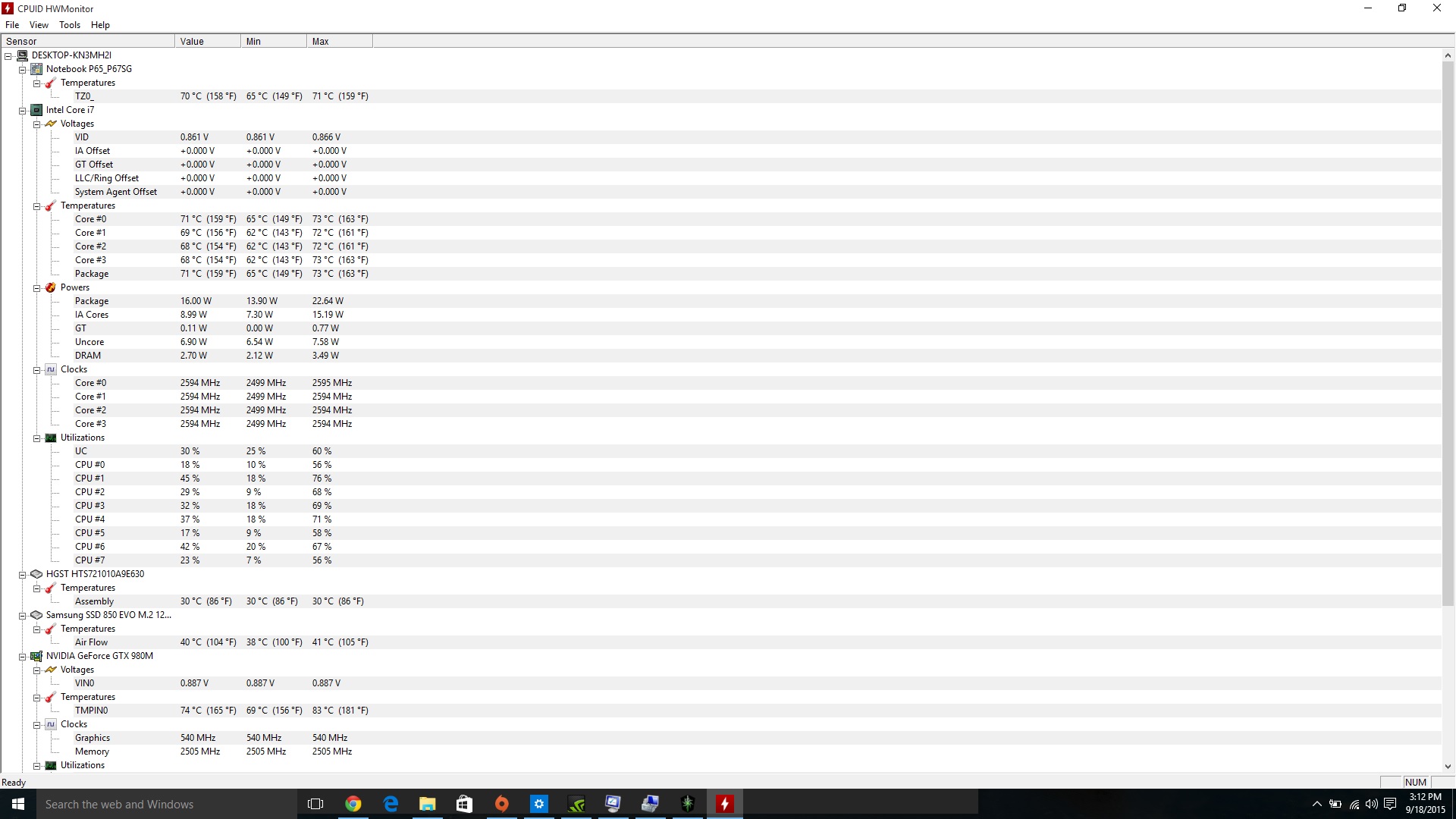Click the Voltages icon under Intel Core i7
The width and height of the screenshot is (1456, 819).
point(51,124)
